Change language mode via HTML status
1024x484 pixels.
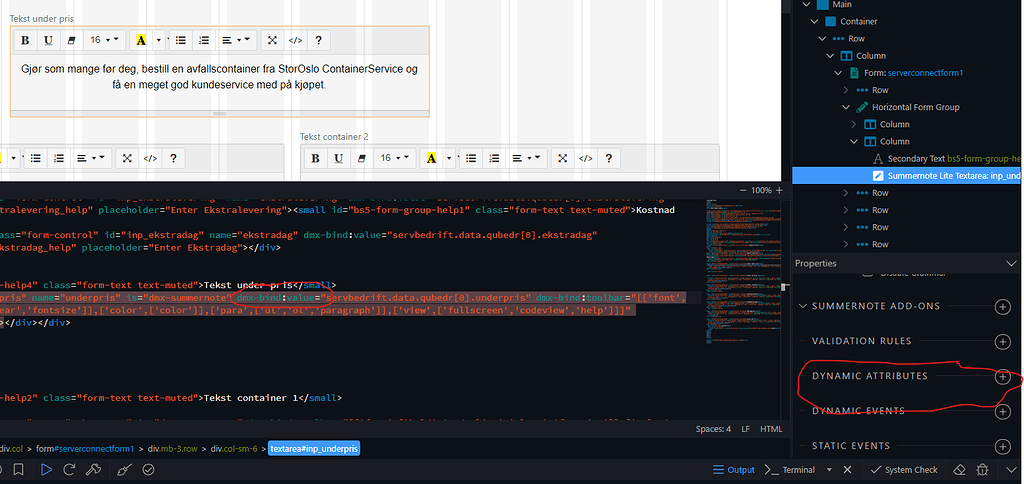pos(771,429)
